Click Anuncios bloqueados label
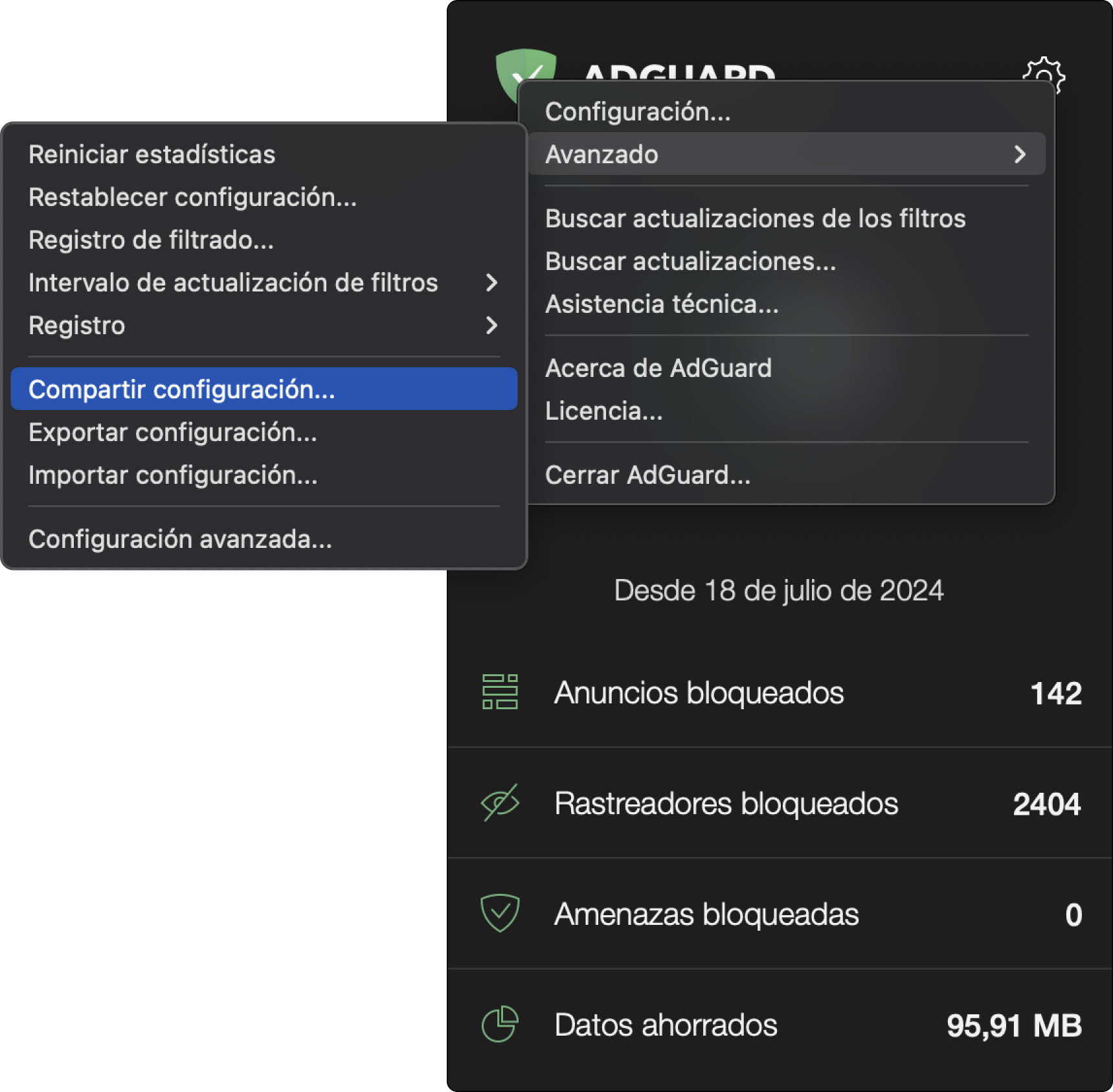The image size is (1113, 1092). pyautogui.click(x=699, y=692)
